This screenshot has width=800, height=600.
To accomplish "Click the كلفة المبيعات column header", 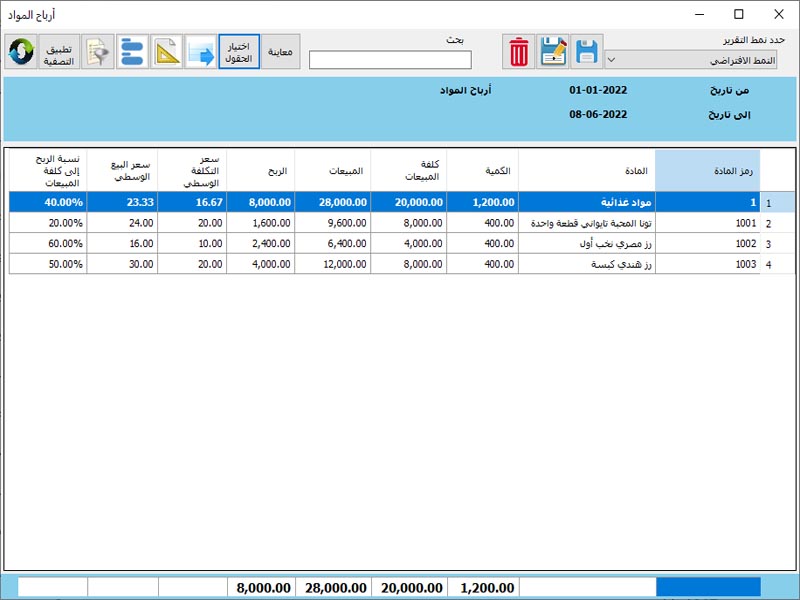I will 409,171.
